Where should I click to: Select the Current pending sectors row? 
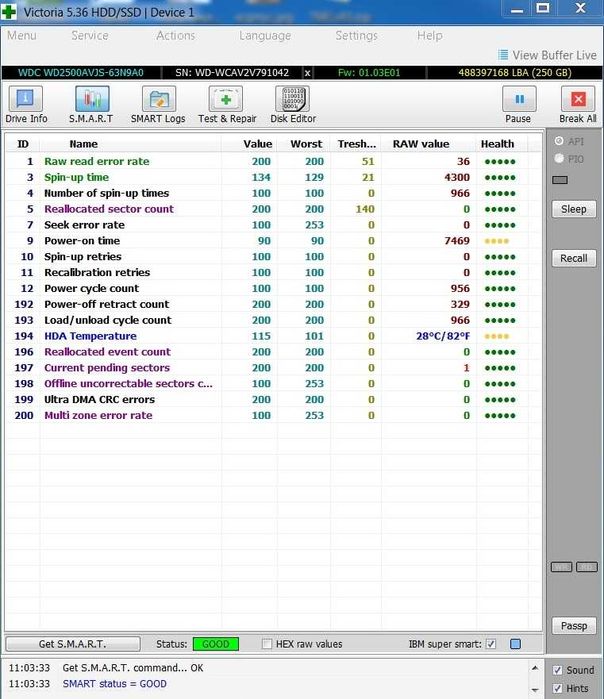coord(274,368)
